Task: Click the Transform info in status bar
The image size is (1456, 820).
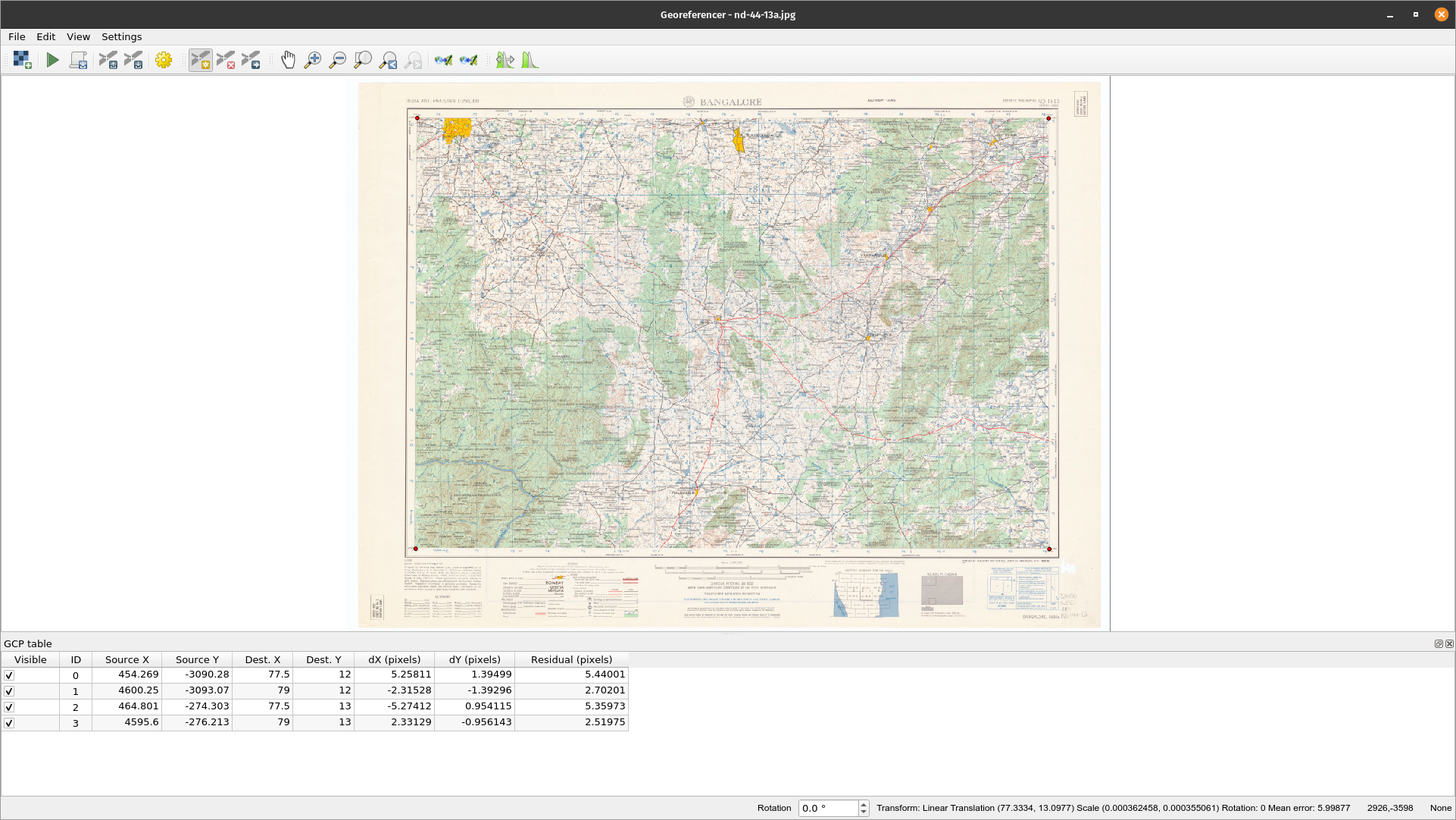Action: 1113,808
